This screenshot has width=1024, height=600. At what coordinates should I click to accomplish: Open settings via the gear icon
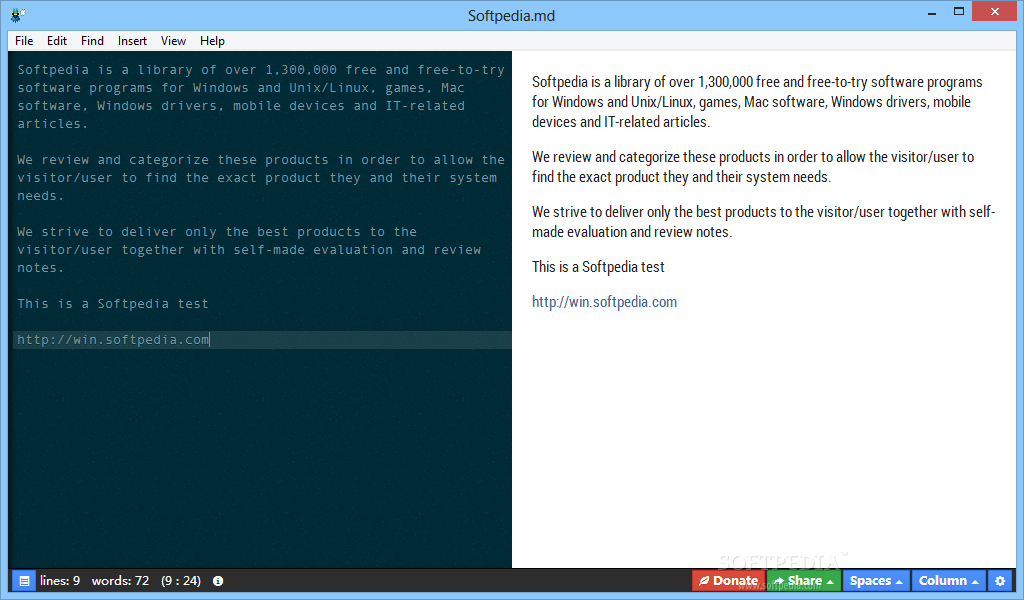(x=1000, y=580)
